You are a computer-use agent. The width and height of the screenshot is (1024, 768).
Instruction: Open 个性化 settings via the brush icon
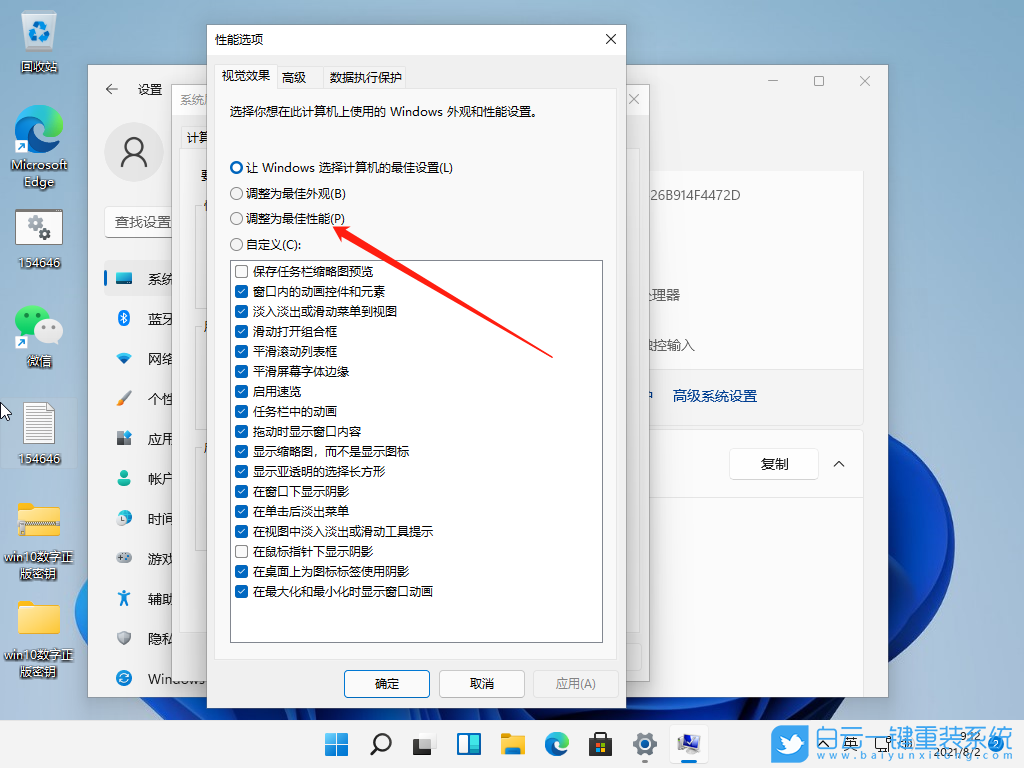(123, 398)
